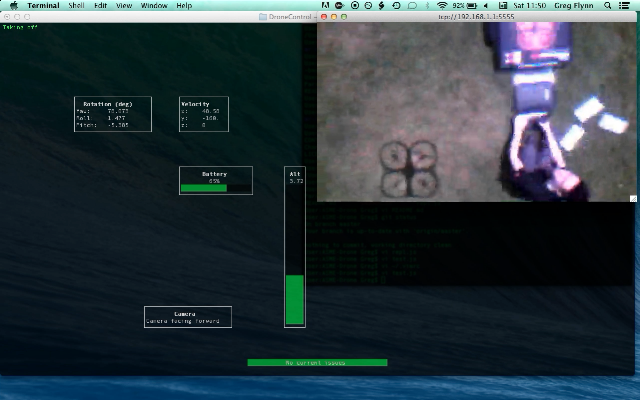640x400 pixels.
Task: Click the Sat 11:50 clock
Action: (x=529, y=5)
